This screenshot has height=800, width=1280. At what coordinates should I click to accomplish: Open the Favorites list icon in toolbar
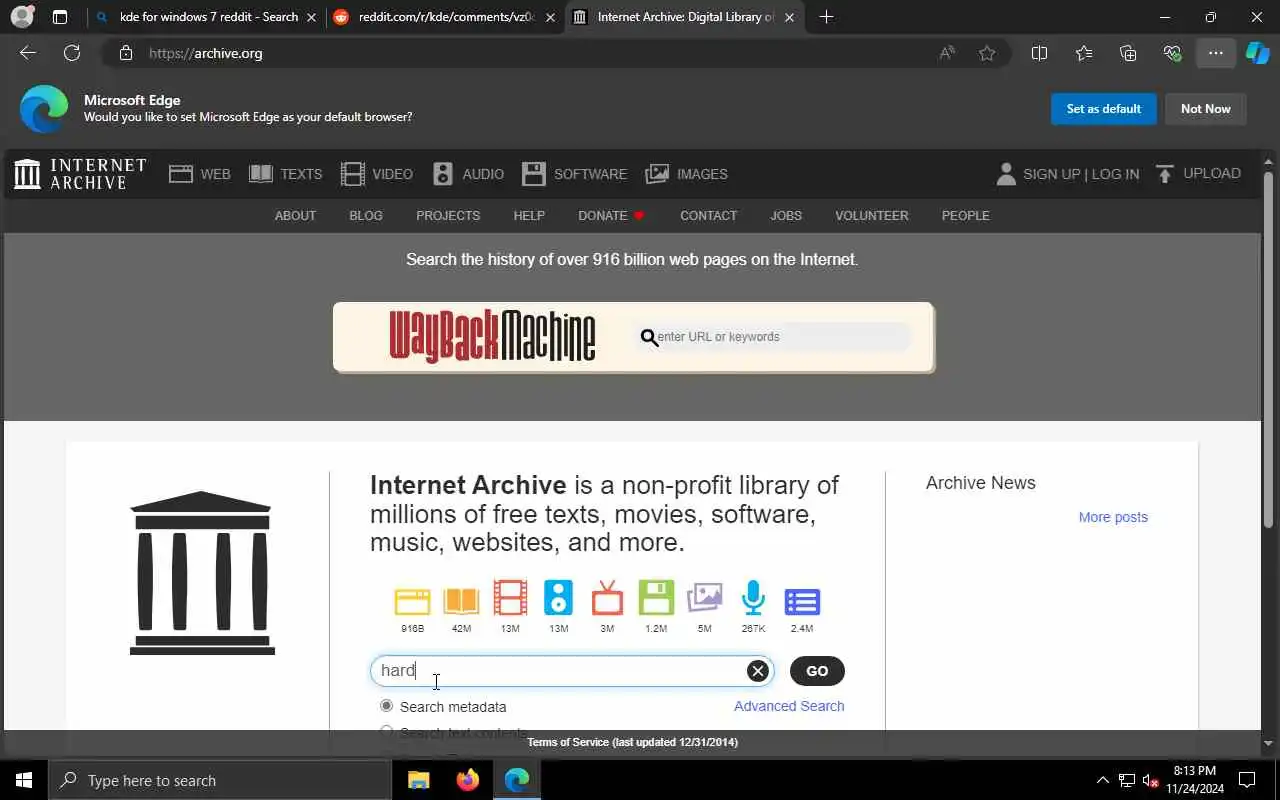click(x=1084, y=53)
